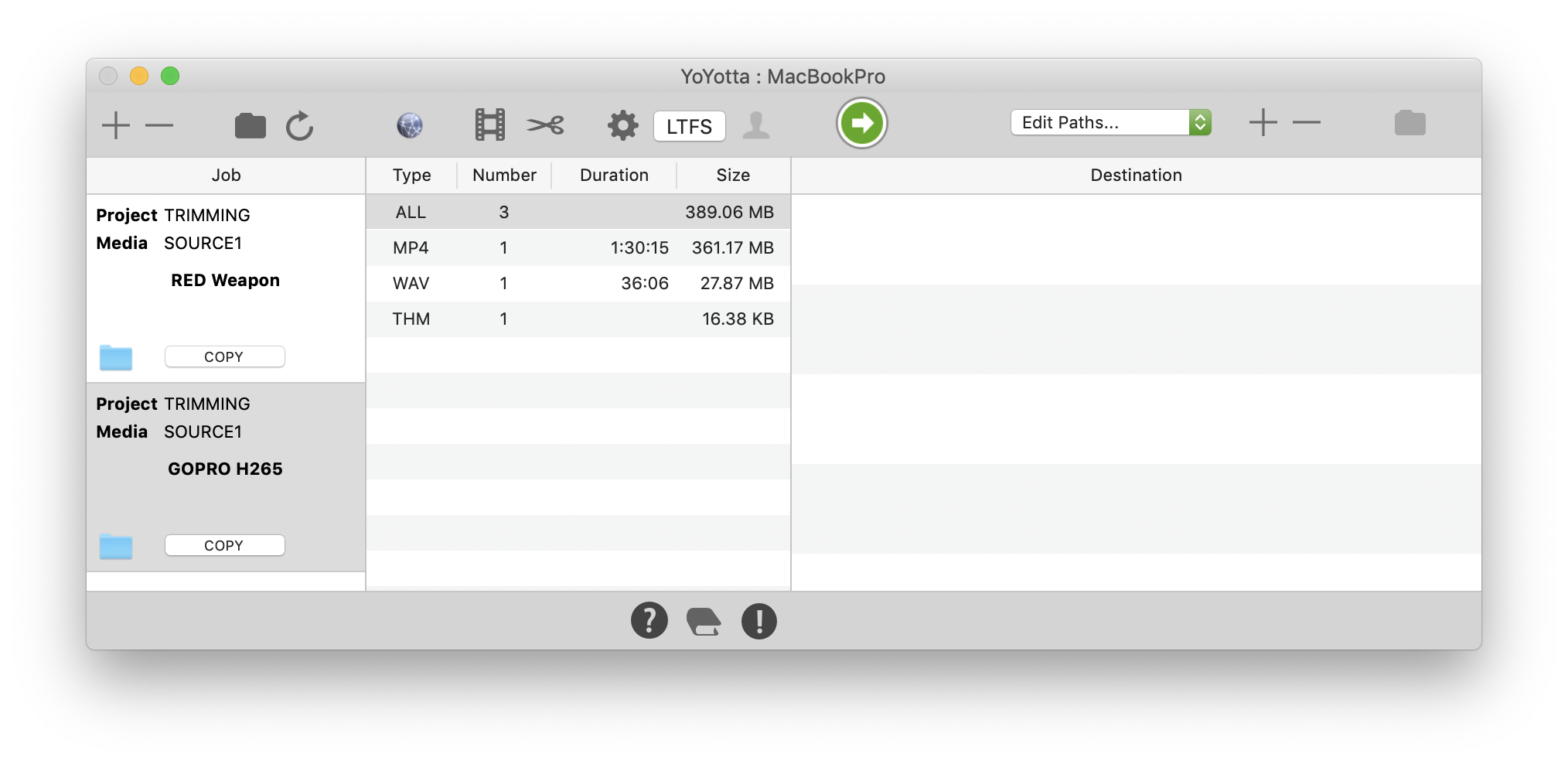Open settings gear icon
The width and height of the screenshot is (1568, 764).
[x=622, y=124]
